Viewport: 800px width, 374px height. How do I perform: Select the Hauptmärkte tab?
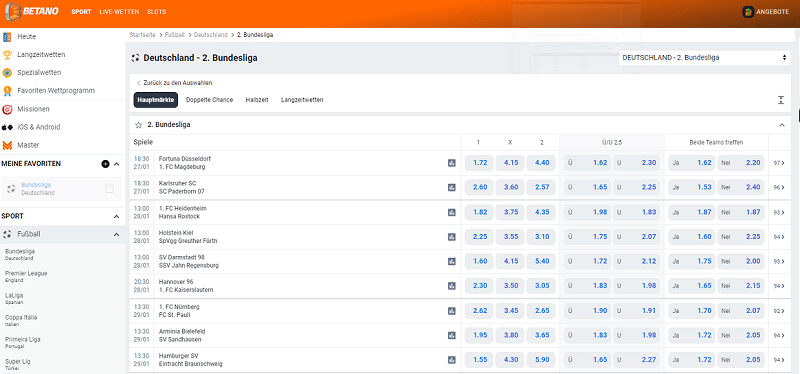(156, 100)
